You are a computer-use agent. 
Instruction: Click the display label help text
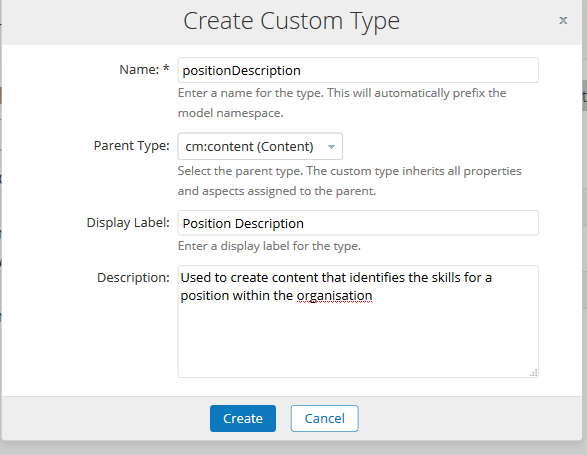[269, 246]
